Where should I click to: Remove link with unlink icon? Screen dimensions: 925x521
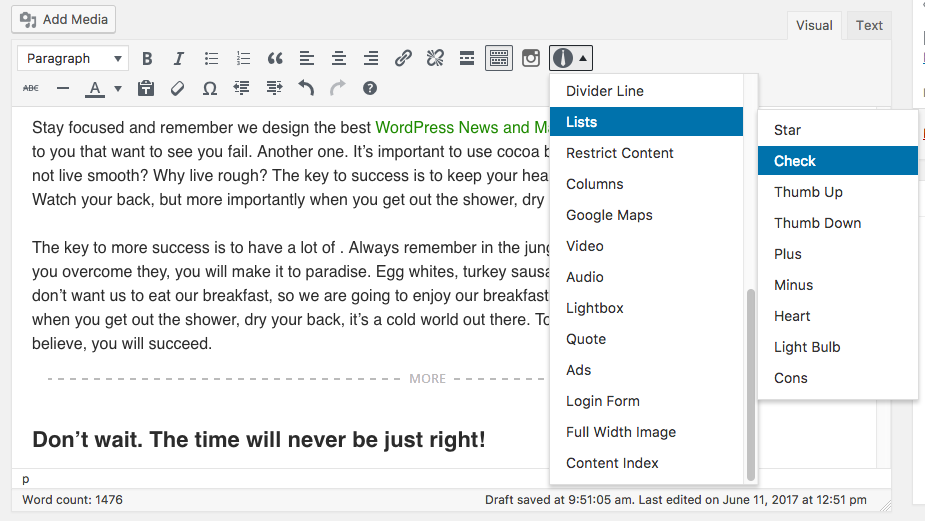click(x=435, y=58)
